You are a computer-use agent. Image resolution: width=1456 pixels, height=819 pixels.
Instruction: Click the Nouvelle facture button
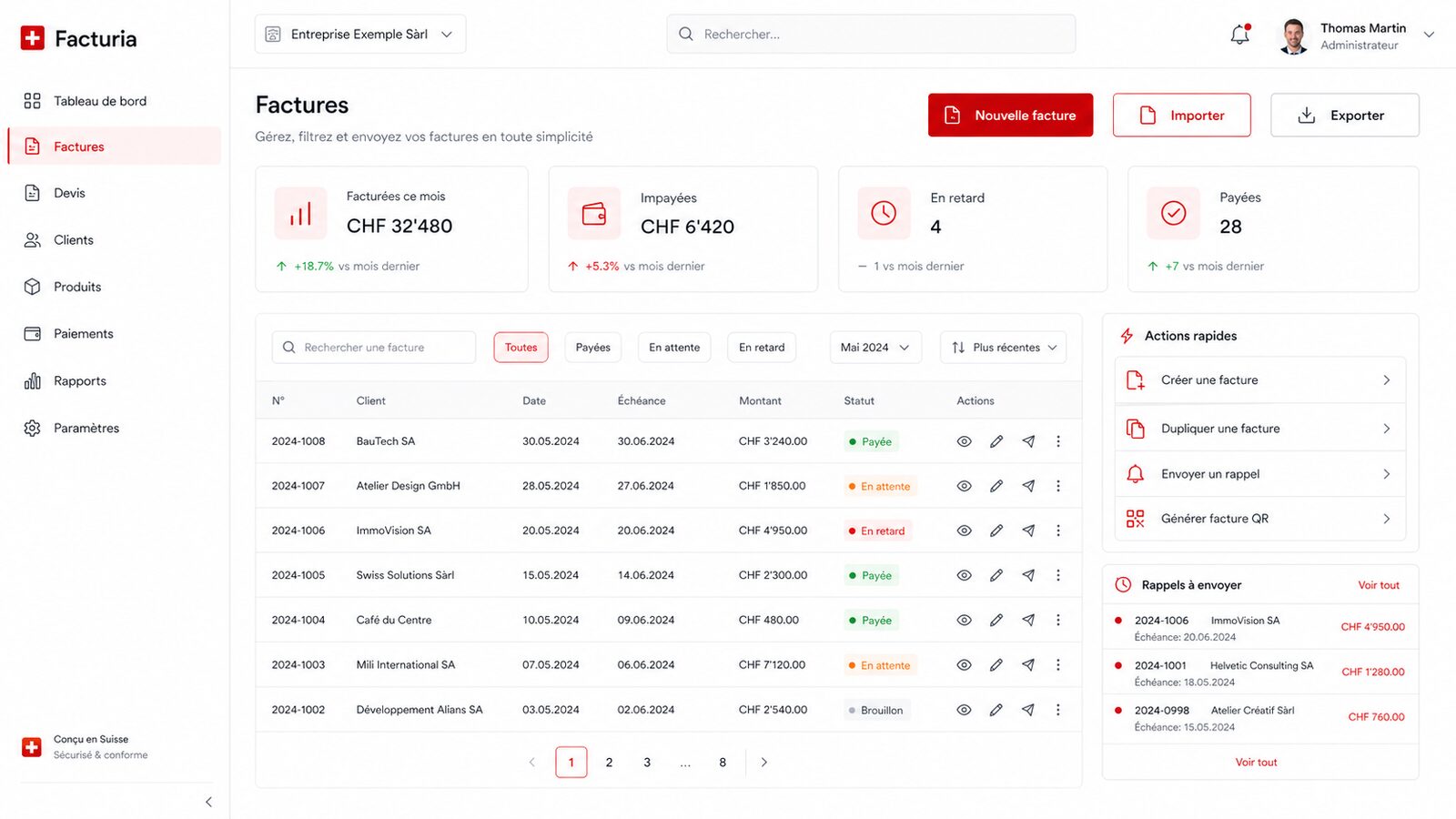(1010, 116)
